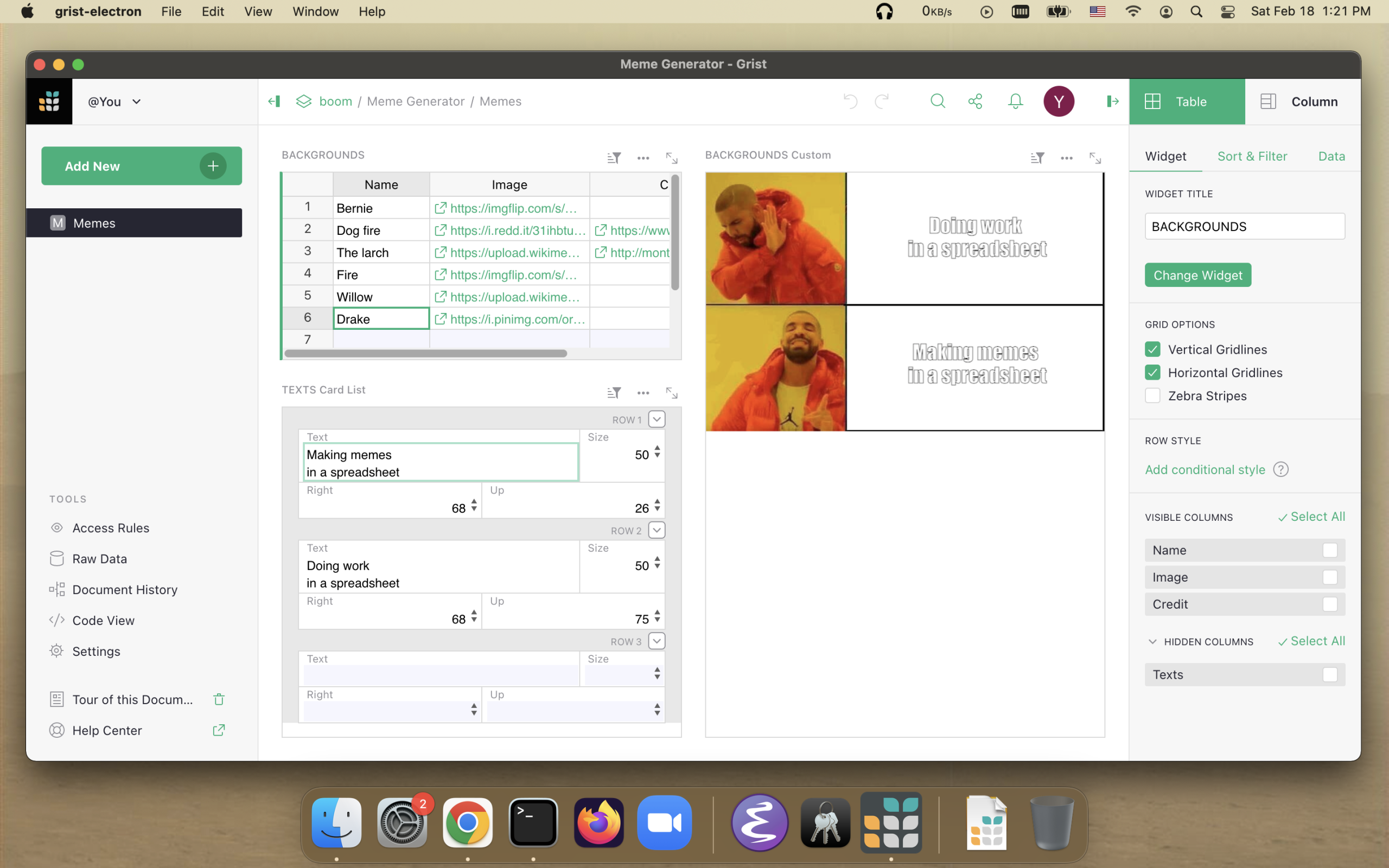The height and width of the screenshot is (868, 1389).
Task: Tick the Image visible column checkbox
Action: pyautogui.click(x=1330, y=577)
